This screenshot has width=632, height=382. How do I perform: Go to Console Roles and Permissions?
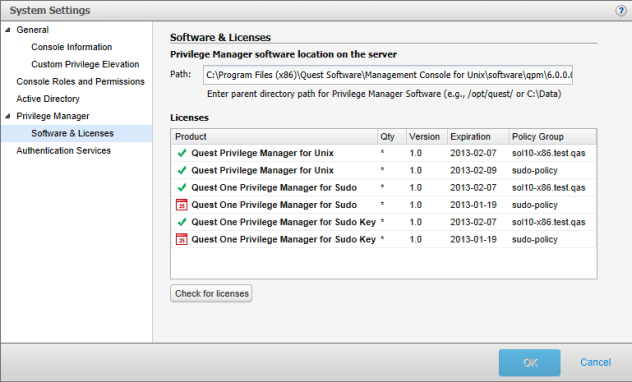click(x=80, y=82)
